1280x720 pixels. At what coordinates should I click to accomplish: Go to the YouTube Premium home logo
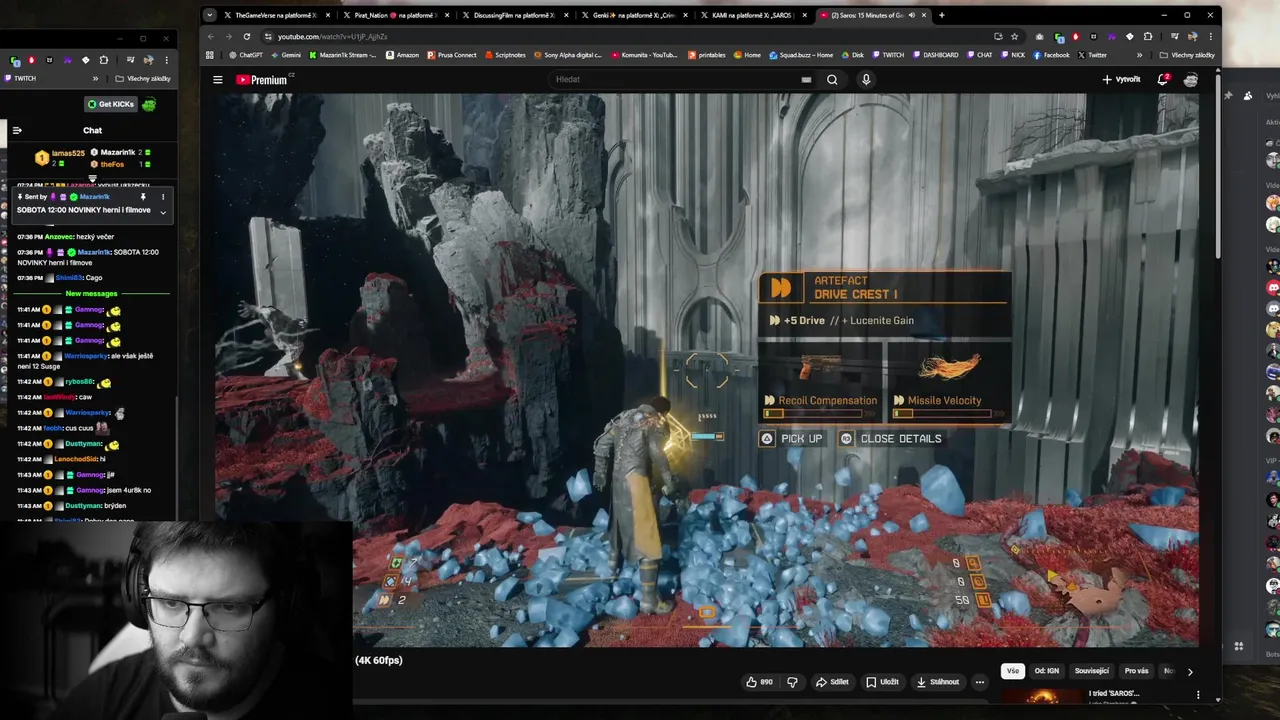(262, 80)
